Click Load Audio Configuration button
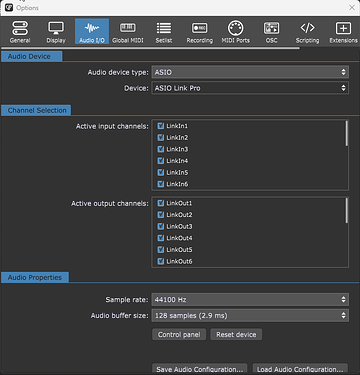Screen dimensions: 360x375 tap(300, 369)
